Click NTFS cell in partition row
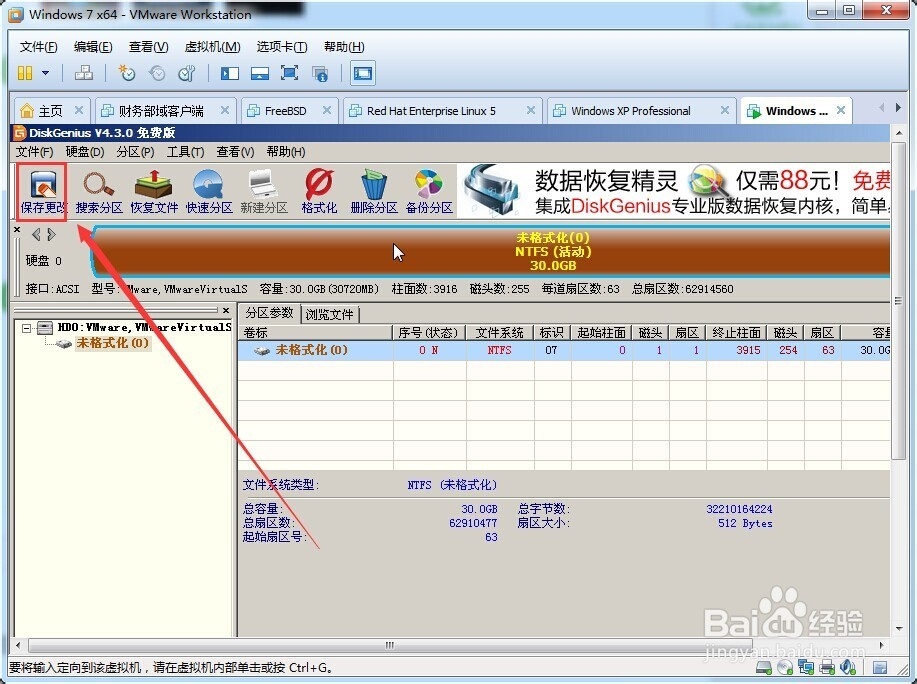 (499, 350)
